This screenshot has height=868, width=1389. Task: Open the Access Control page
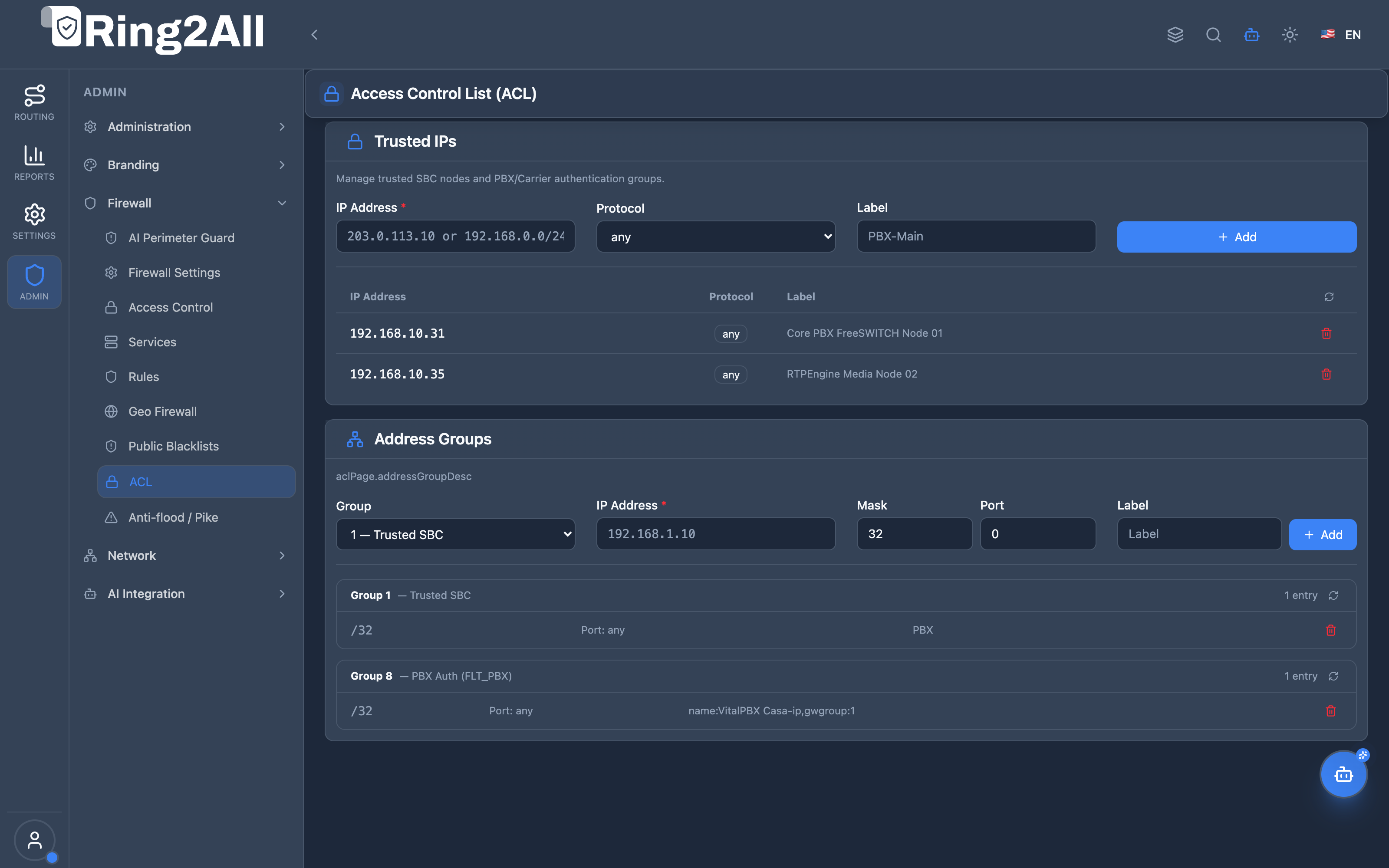pos(196,307)
